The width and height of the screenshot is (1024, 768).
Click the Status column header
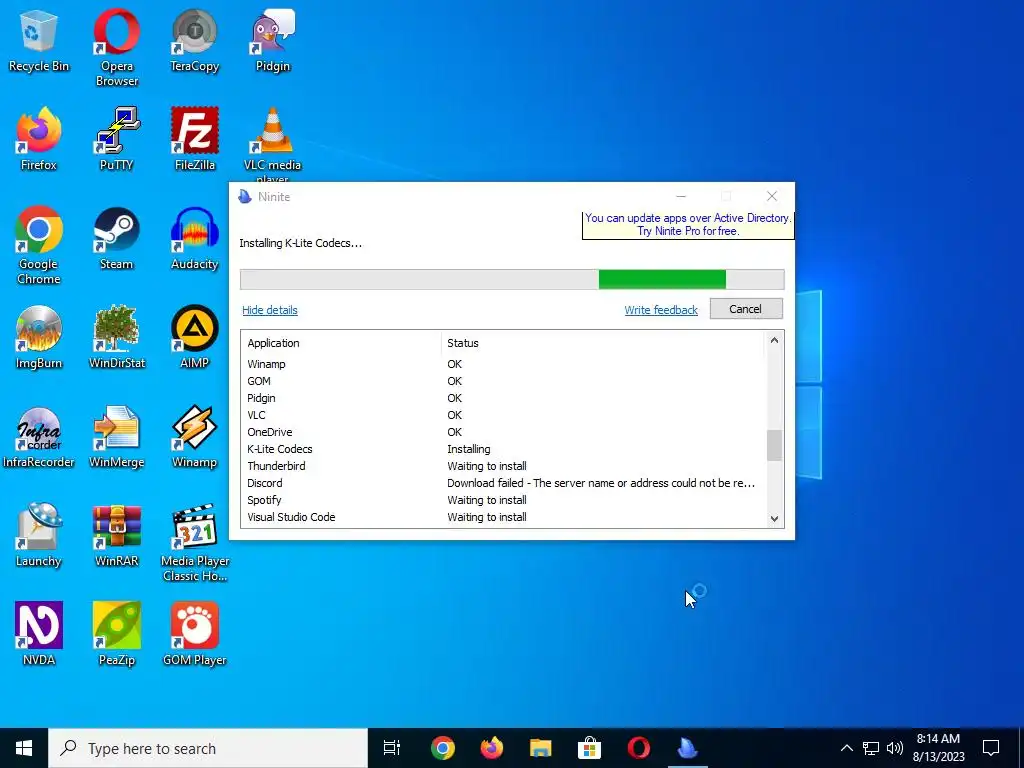[602, 343]
